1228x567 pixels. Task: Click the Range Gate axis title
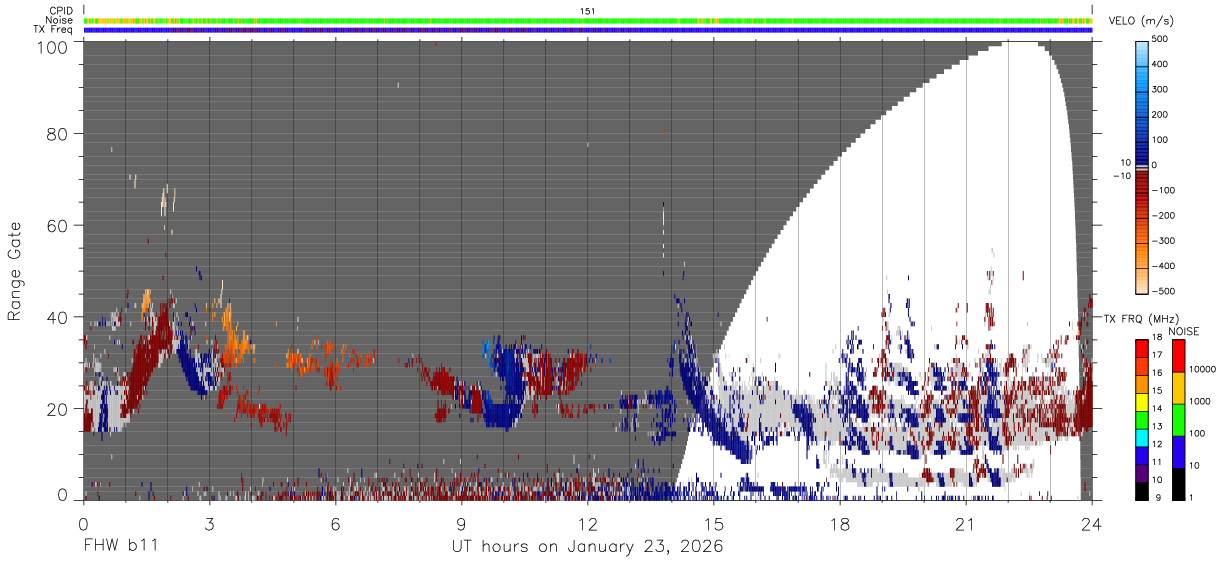click(15, 271)
